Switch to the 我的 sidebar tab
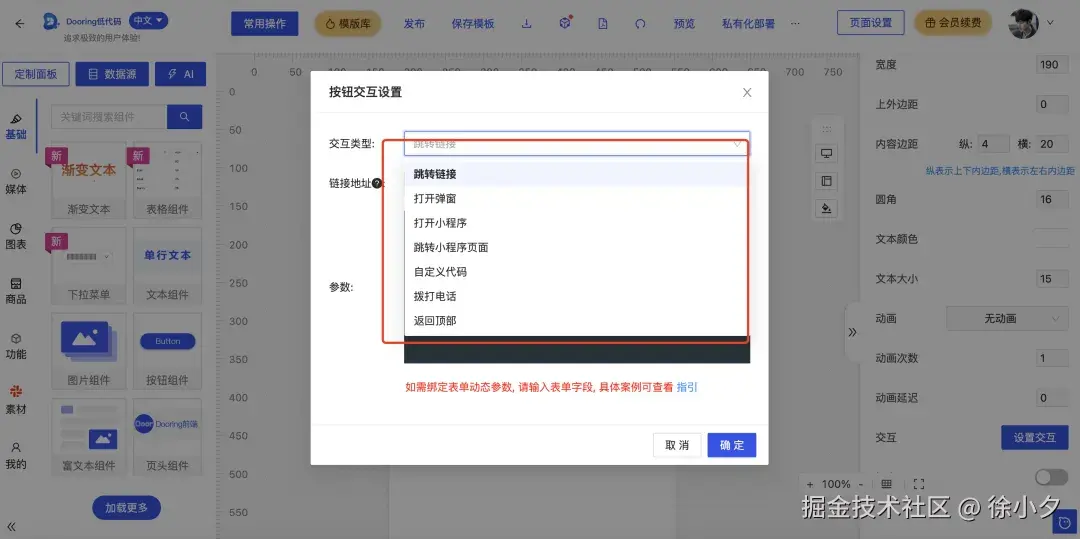 (x=16, y=456)
